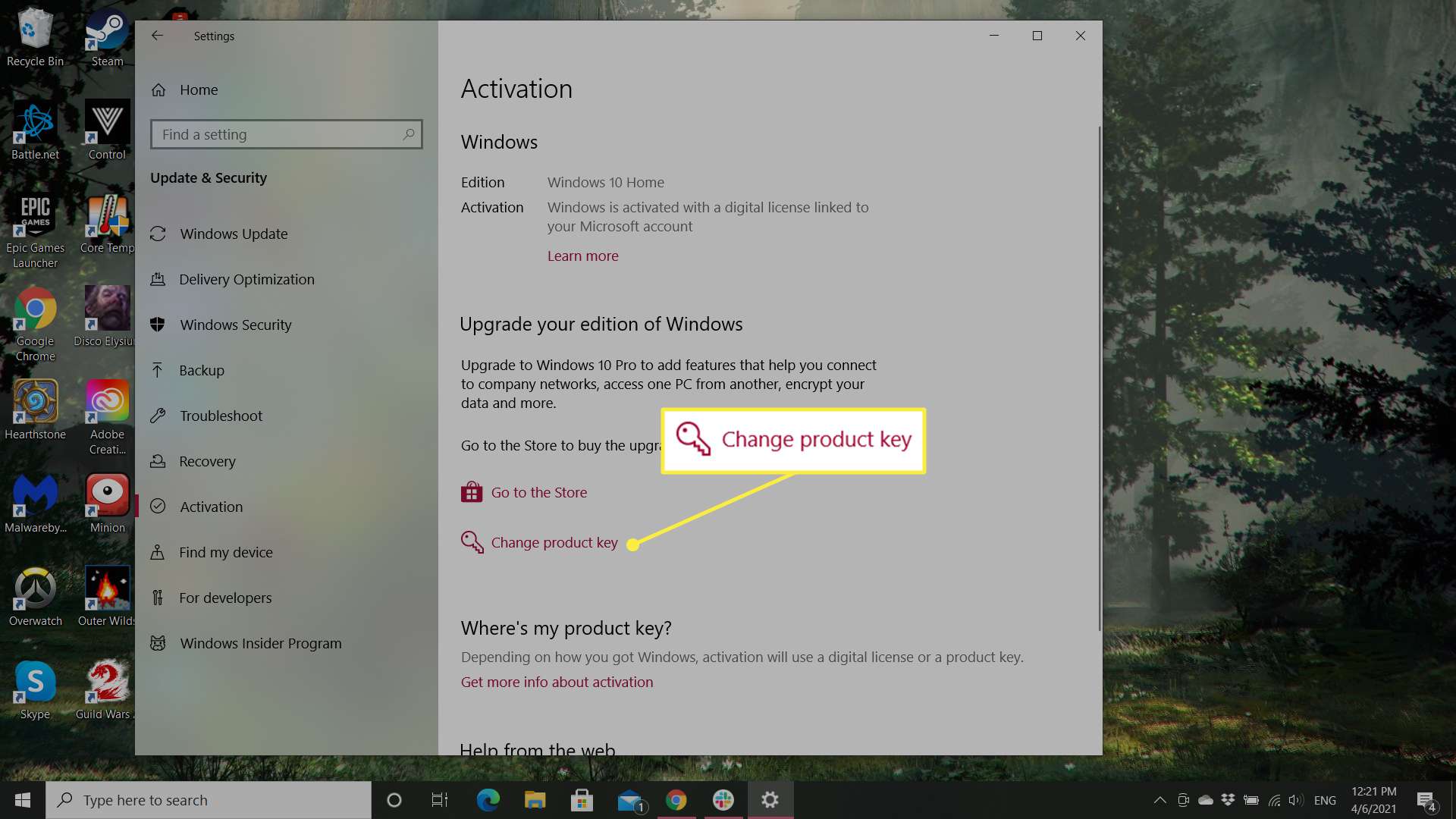Image resolution: width=1456 pixels, height=819 pixels.
Task: Open Windows Security settings
Action: point(235,324)
